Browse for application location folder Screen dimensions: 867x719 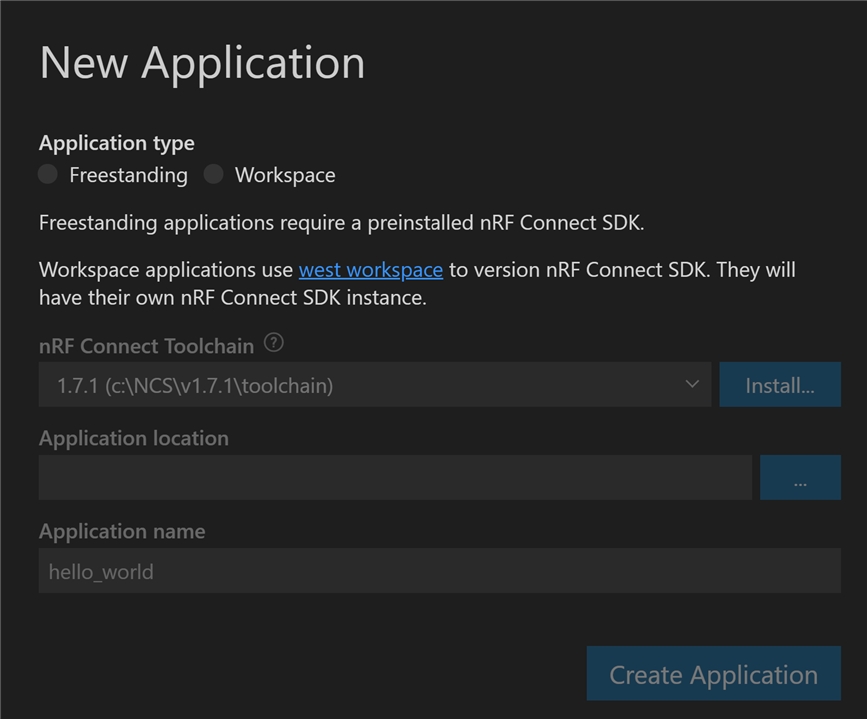(800, 477)
